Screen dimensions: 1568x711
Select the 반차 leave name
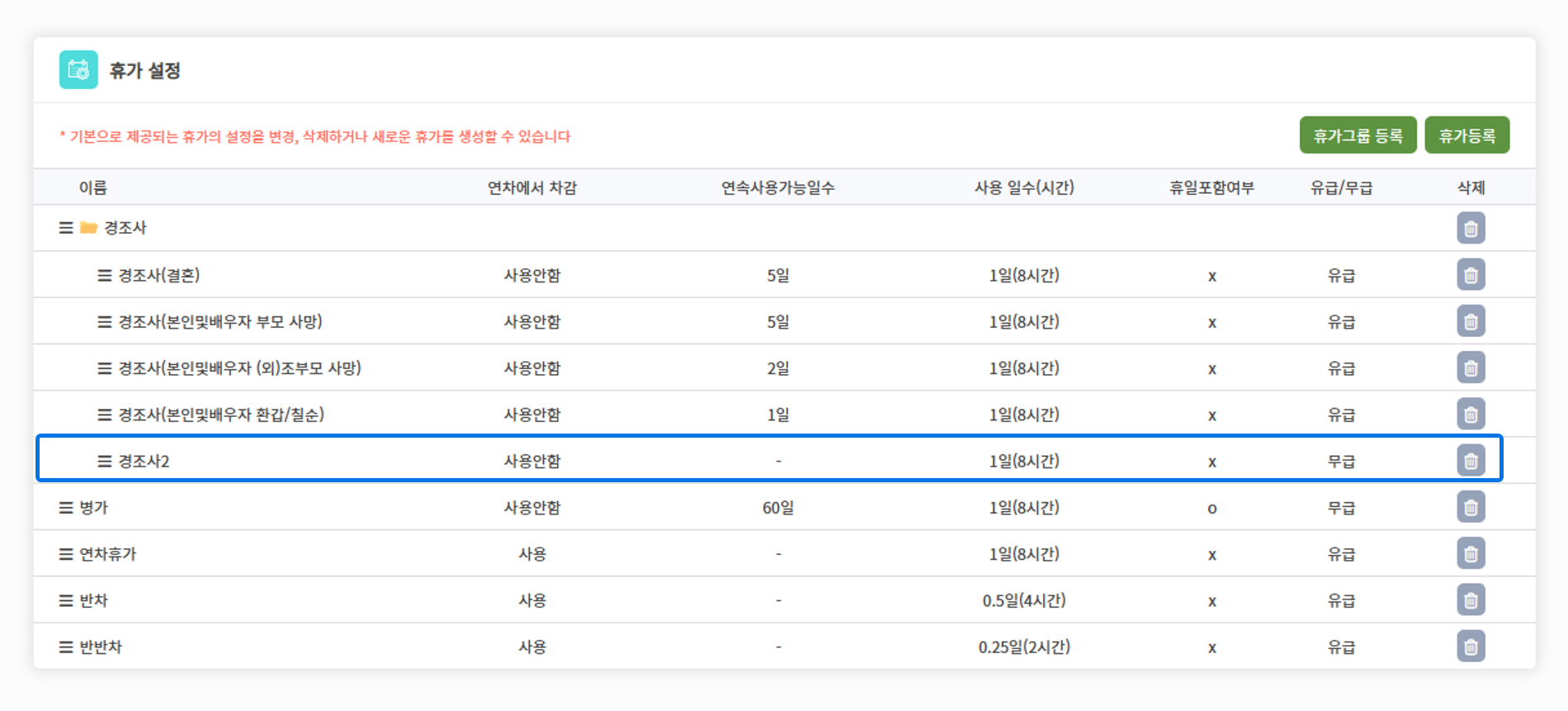pos(94,600)
